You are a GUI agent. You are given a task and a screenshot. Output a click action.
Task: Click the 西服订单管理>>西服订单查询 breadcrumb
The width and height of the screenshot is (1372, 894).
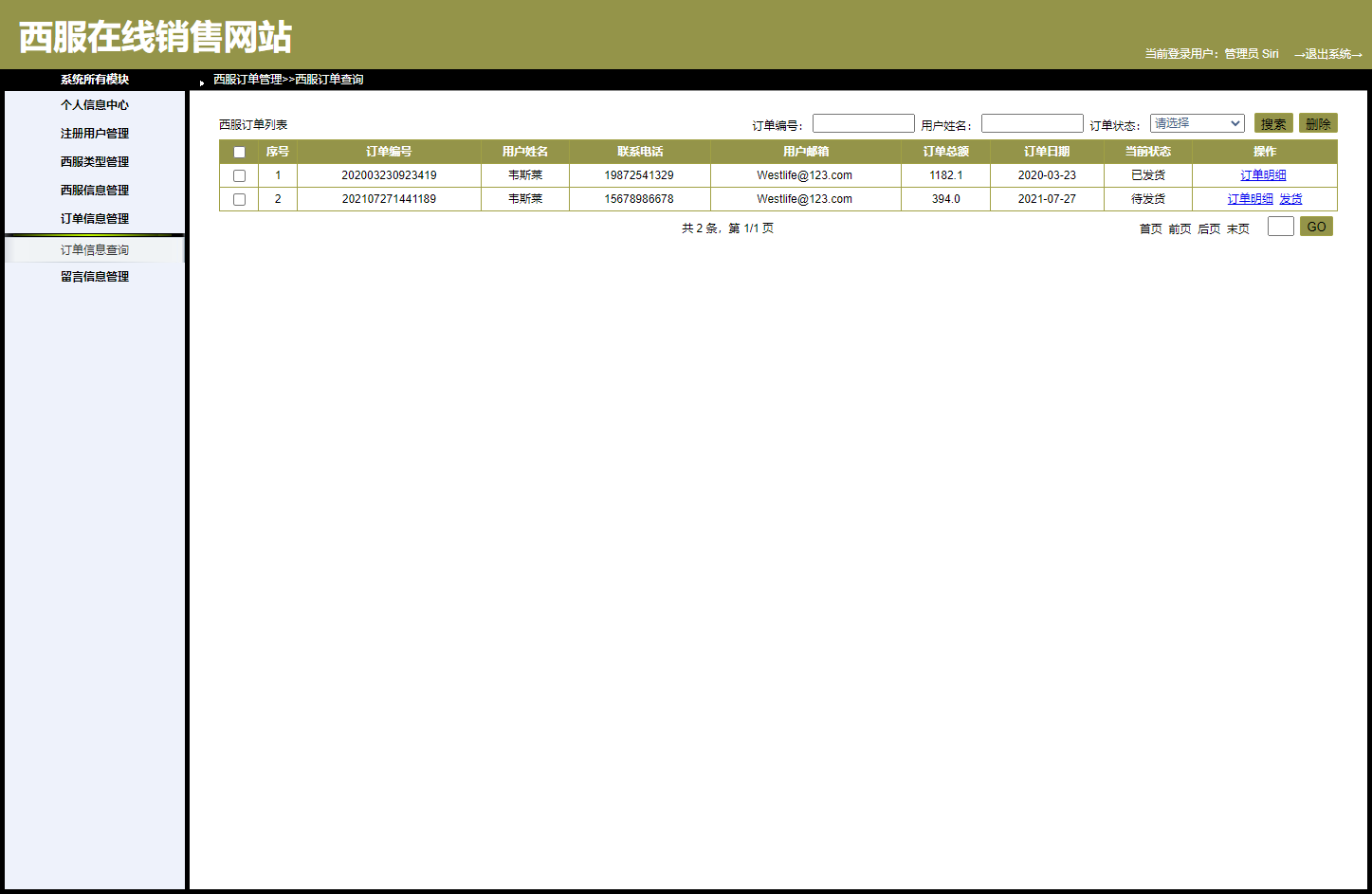click(288, 80)
